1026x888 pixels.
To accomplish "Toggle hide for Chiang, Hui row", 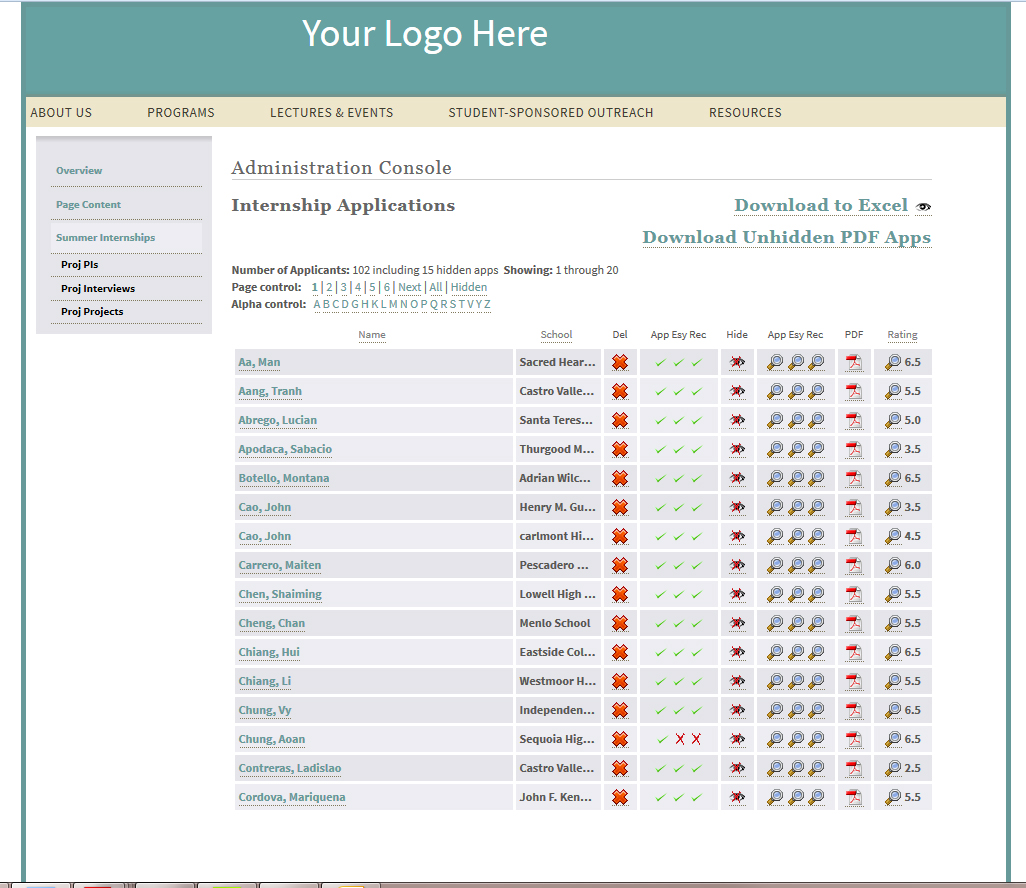I will (x=737, y=653).
